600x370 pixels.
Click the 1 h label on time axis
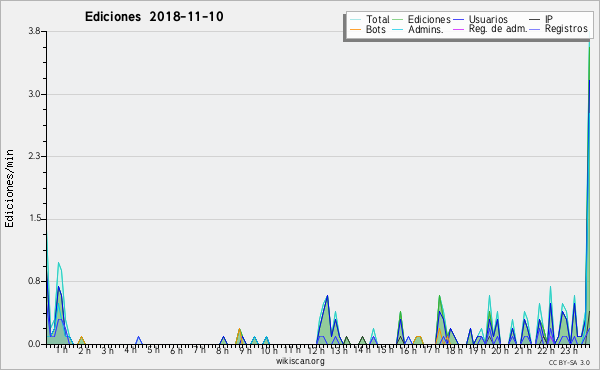62,350
